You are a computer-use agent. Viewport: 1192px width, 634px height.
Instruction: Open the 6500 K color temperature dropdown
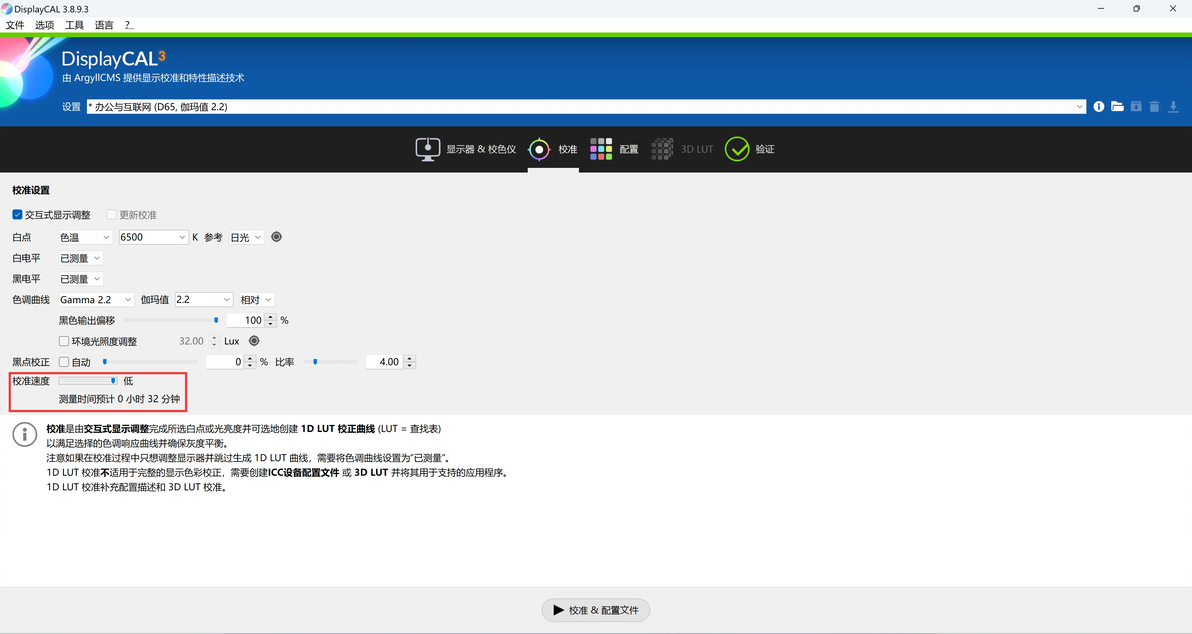(x=153, y=237)
